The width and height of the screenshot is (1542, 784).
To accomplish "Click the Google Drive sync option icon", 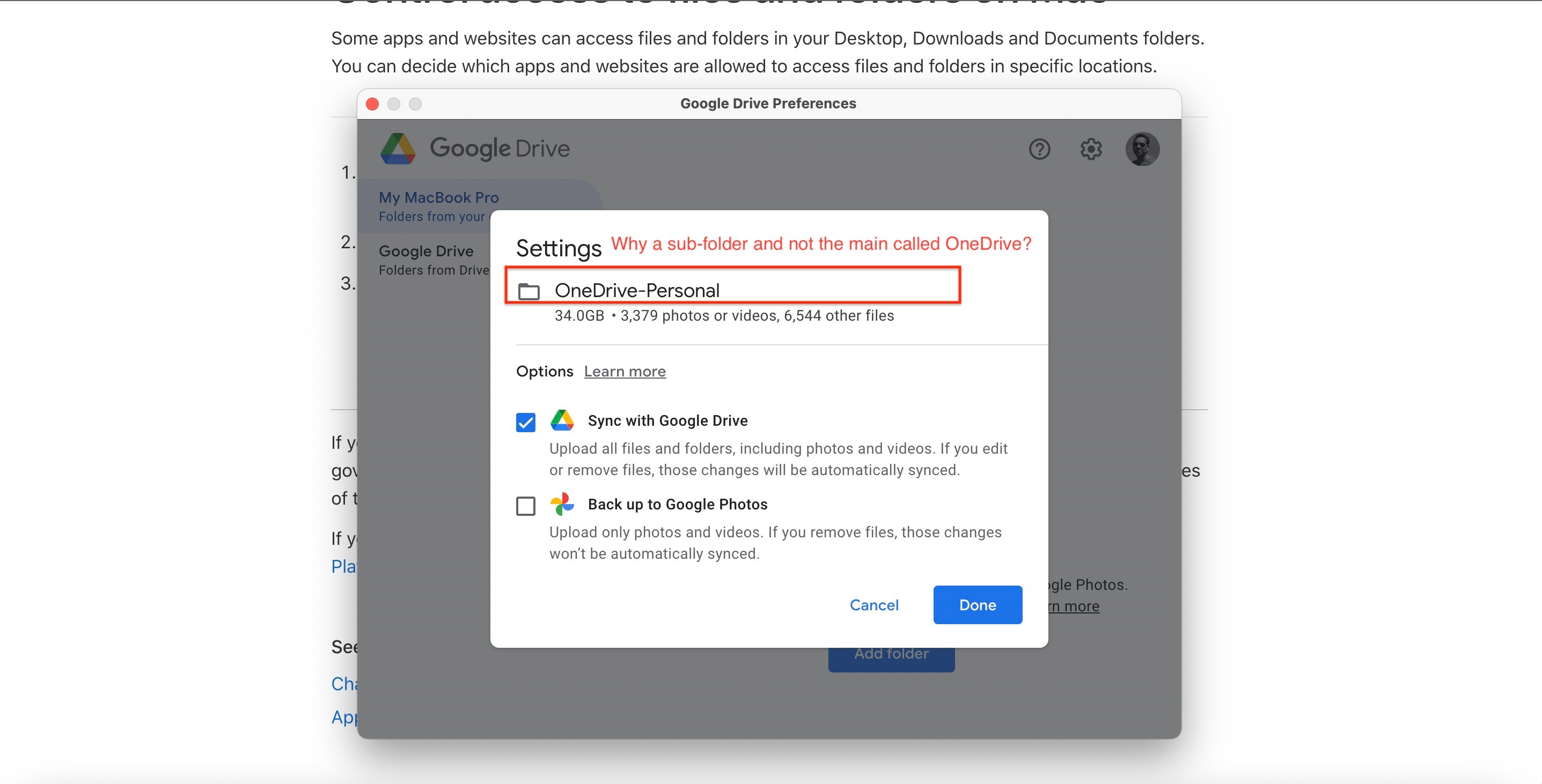I will tap(562, 421).
